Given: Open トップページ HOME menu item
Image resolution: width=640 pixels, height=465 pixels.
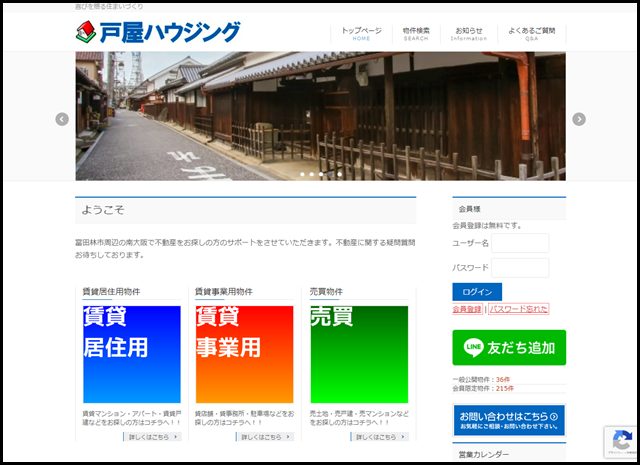Looking at the screenshot, I should (x=361, y=33).
